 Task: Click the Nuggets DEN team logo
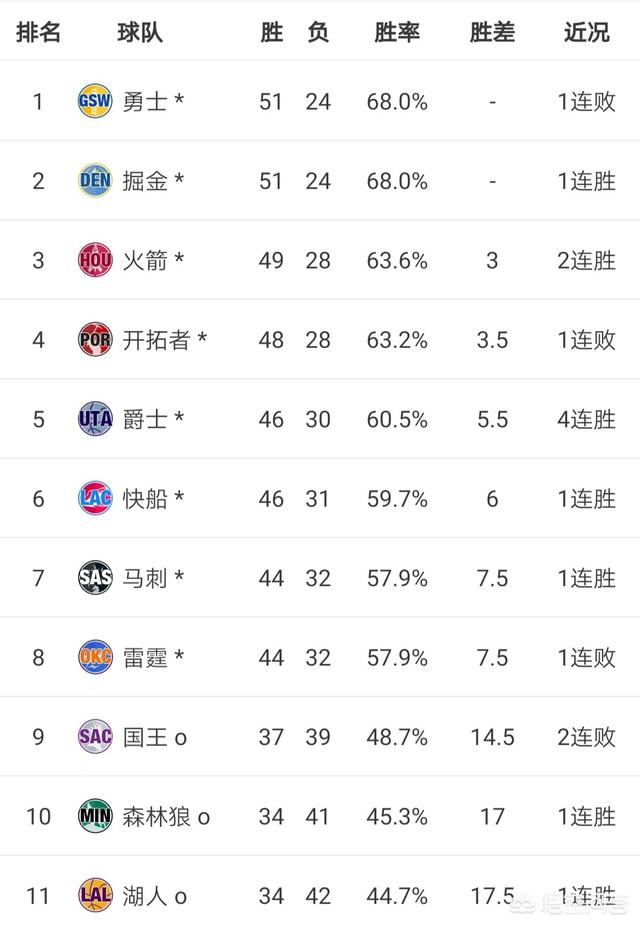pyautogui.click(x=95, y=181)
